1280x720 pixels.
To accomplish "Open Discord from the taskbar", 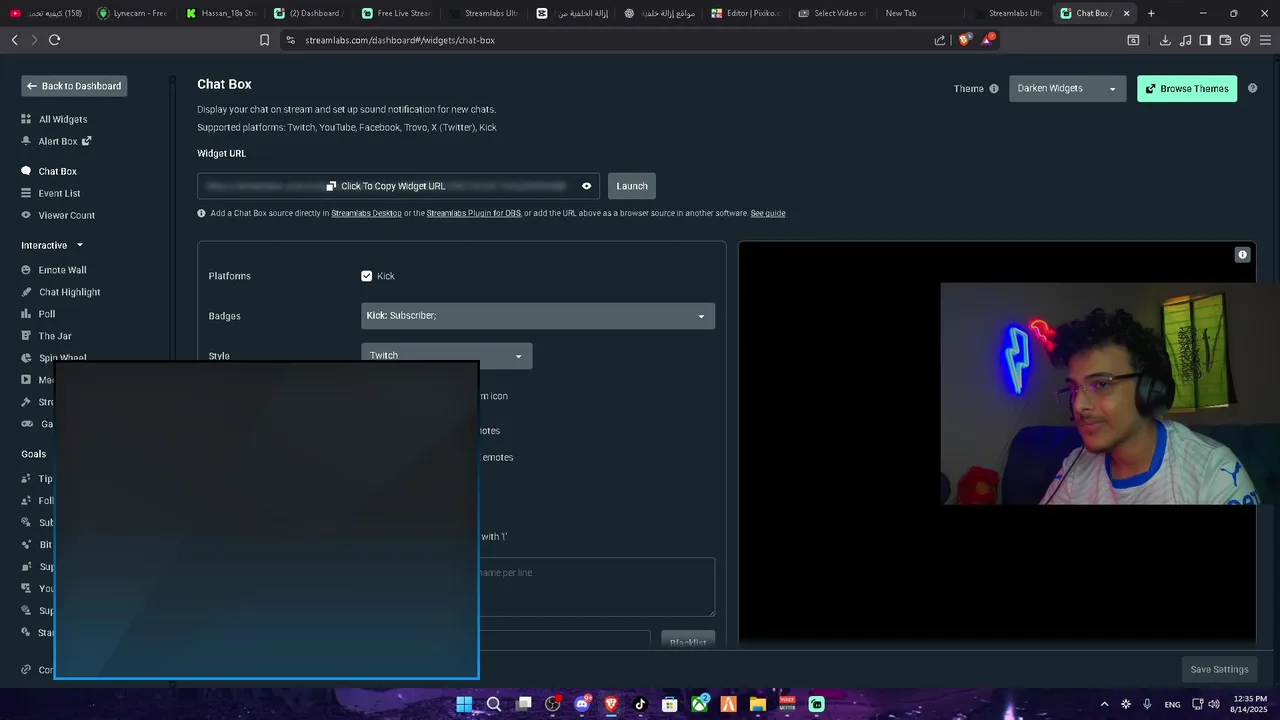I will click(x=582, y=704).
